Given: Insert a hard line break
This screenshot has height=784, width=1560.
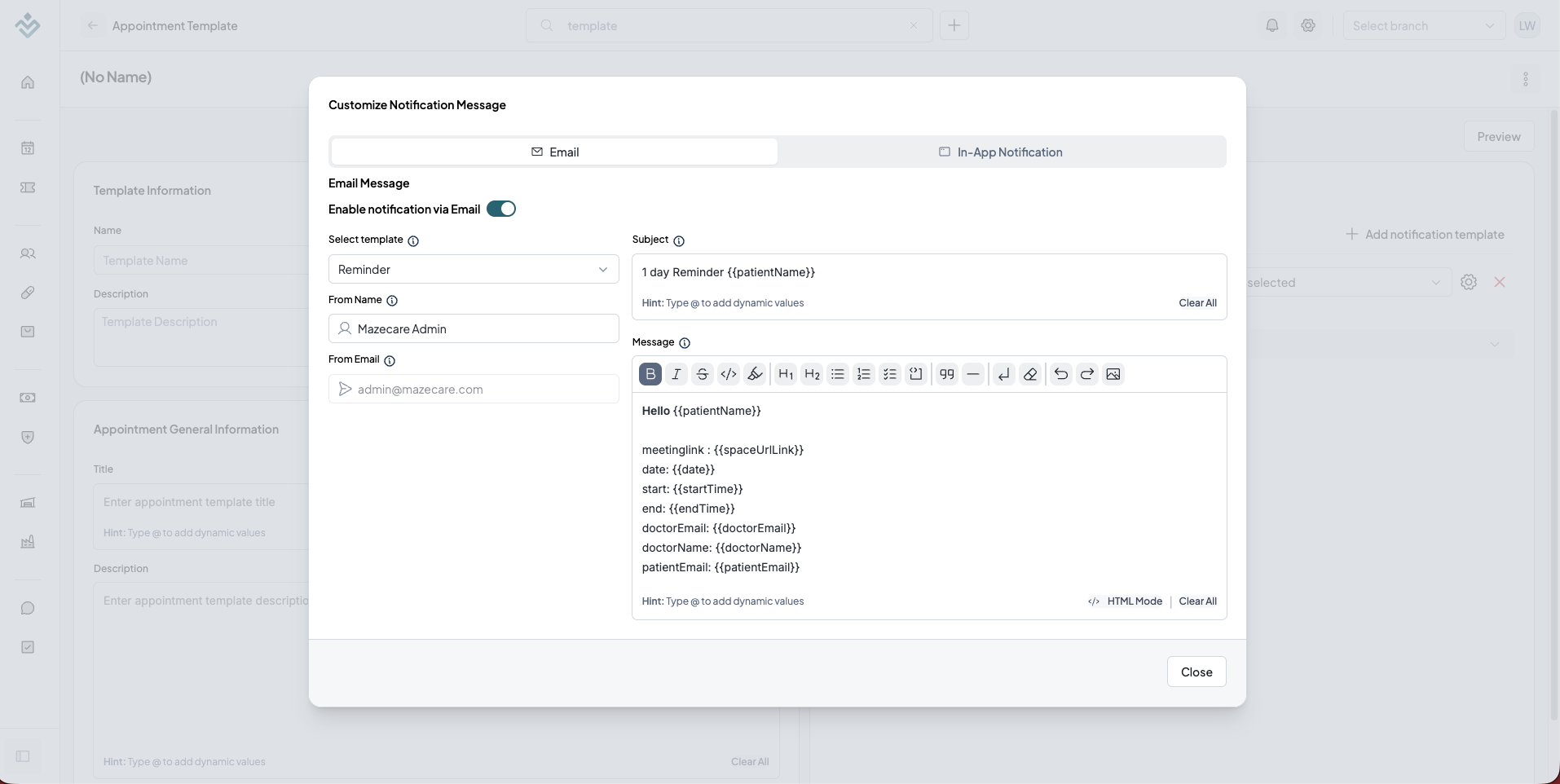Looking at the screenshot, I should 1004,374.
